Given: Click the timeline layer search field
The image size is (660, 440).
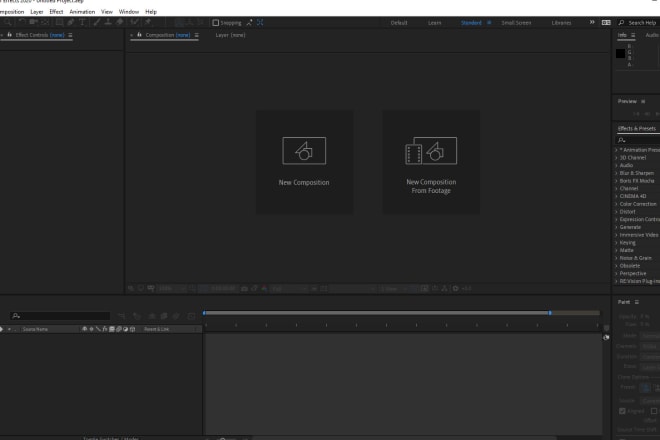Looking at the screenshot, I should [60, 316].
